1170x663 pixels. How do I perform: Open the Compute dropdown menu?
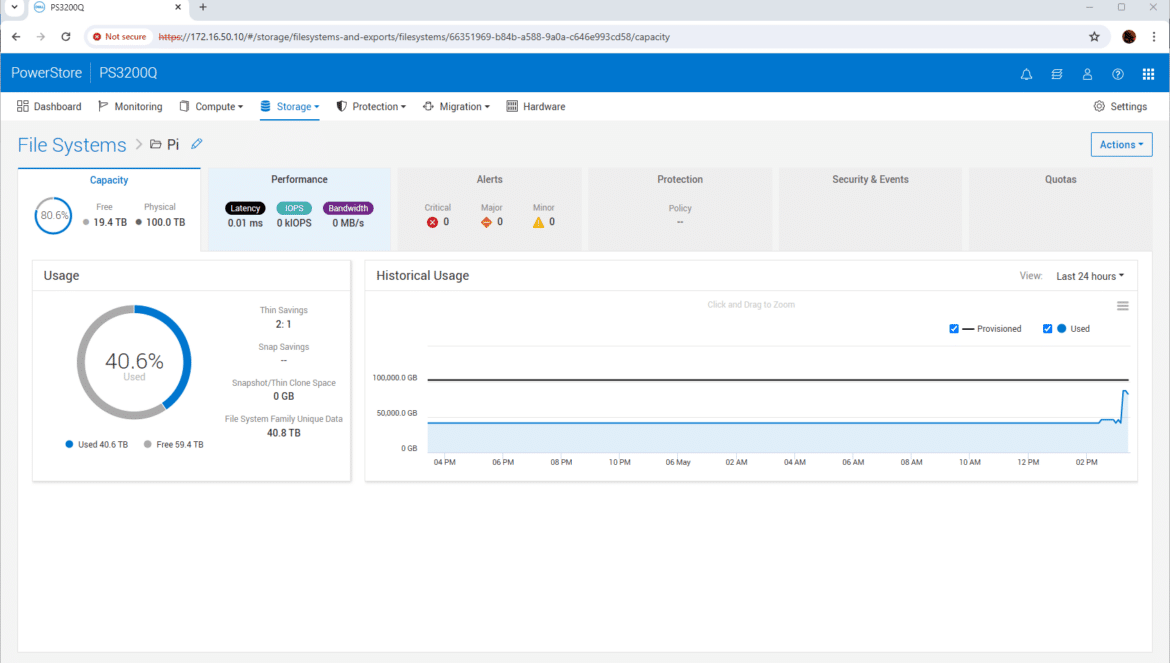211,107
